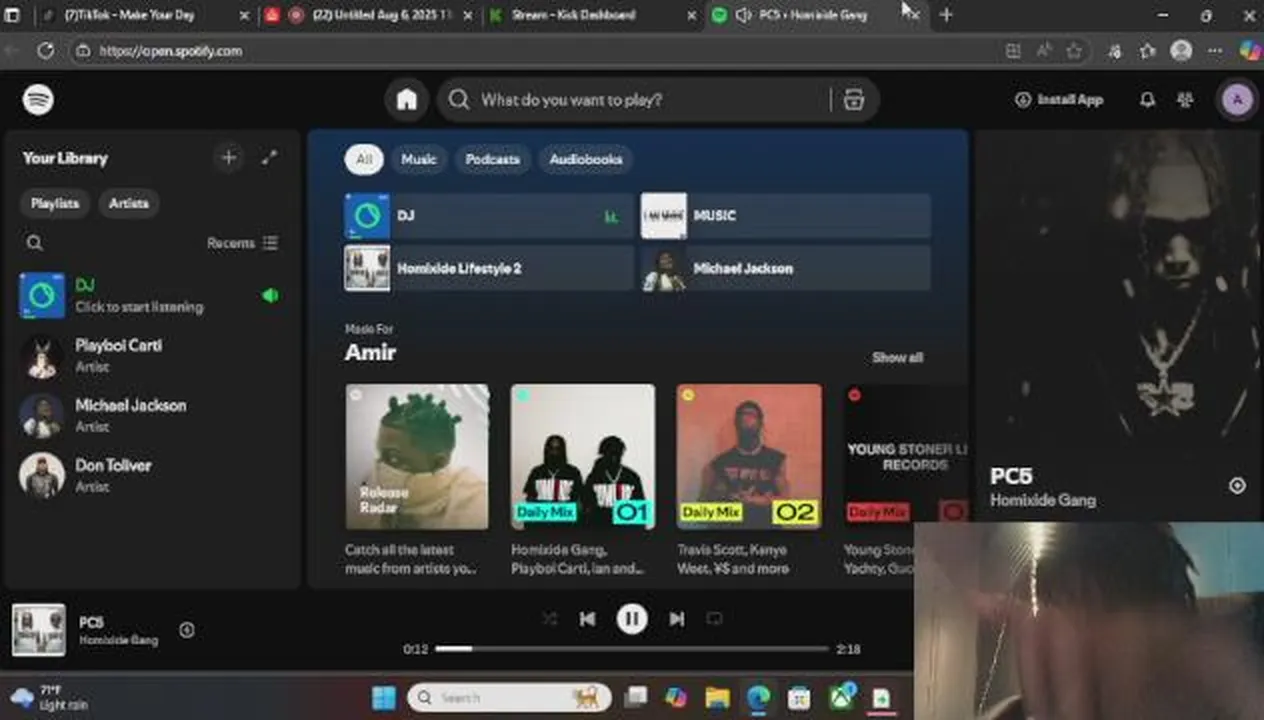This screenshot has width=1264, height=720.
Task: Switch to TikTok browser tab
Action: [x=143, y=15]
